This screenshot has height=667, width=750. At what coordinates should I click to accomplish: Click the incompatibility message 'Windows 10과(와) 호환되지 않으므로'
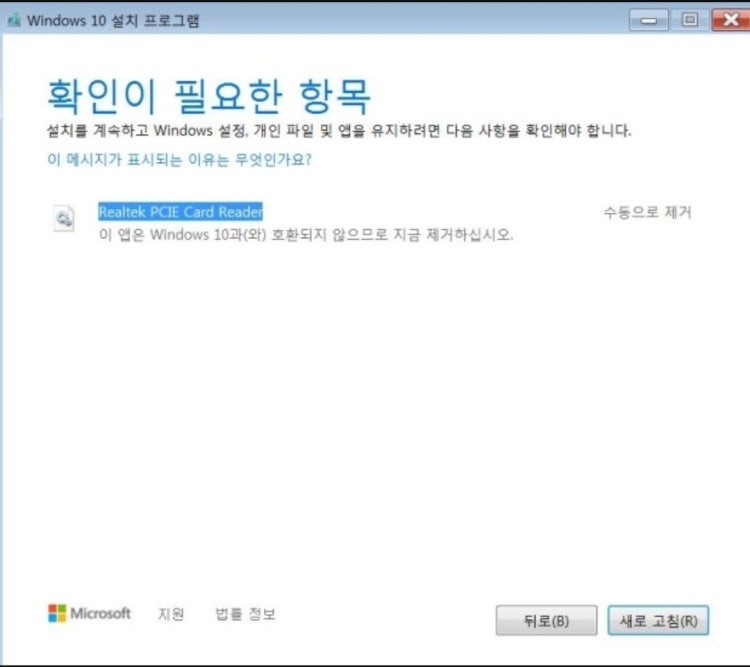point(268,234)
